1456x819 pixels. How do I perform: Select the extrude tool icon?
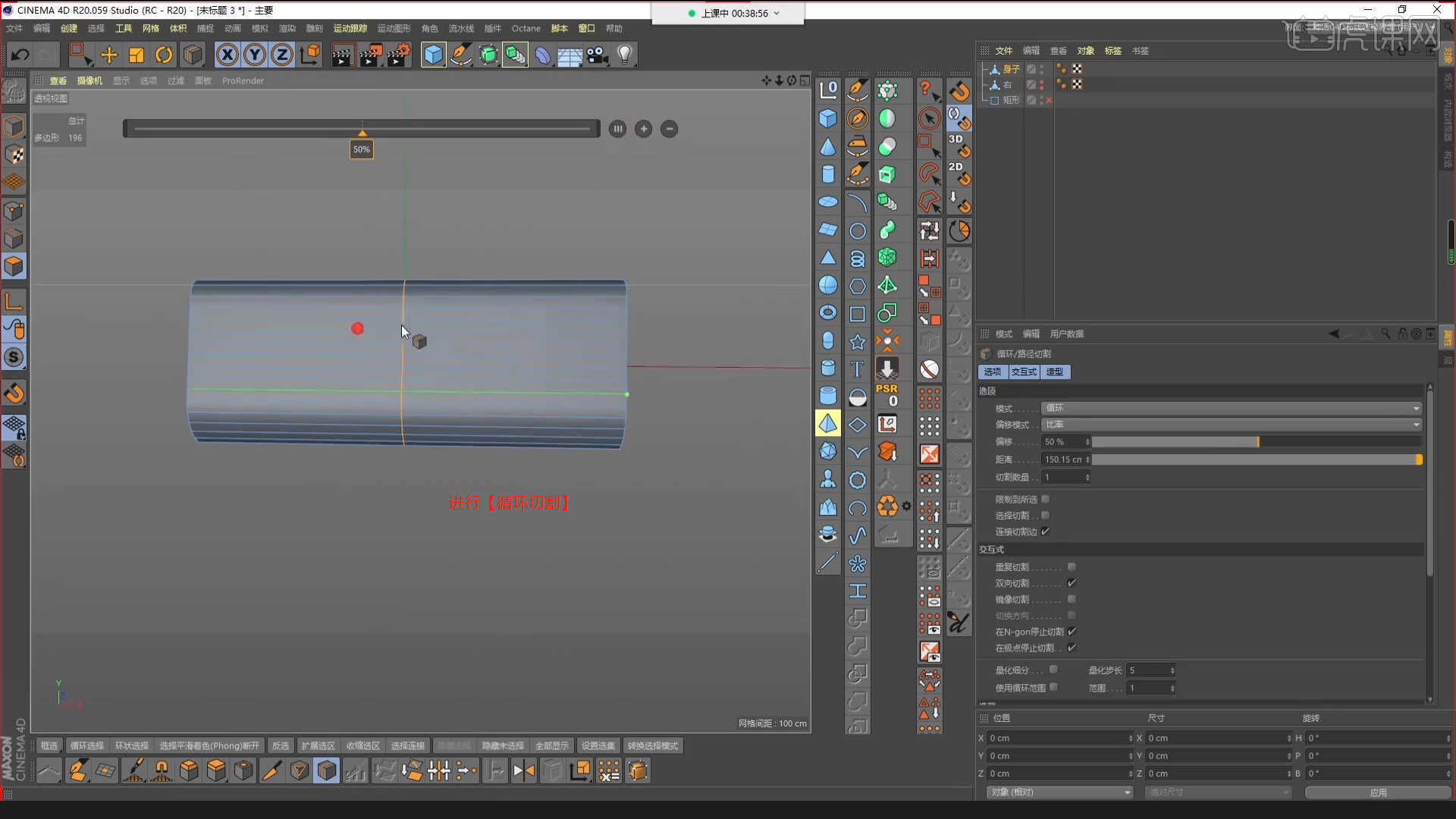pyautogui.click(x=189, y=771)
